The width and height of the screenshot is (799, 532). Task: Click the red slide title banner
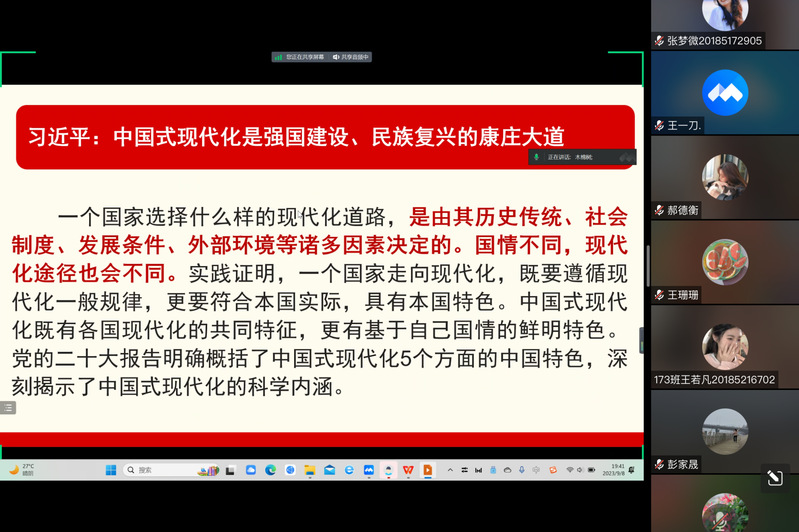[x=325, y=137]
